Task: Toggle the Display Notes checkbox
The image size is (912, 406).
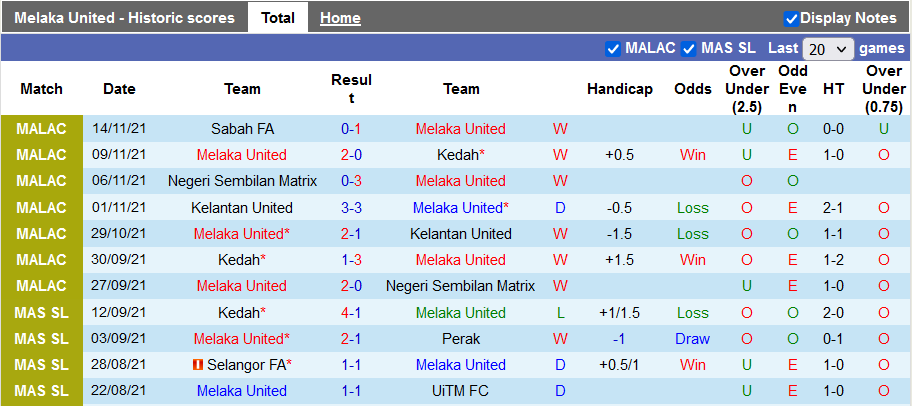Action: (791, 18)
